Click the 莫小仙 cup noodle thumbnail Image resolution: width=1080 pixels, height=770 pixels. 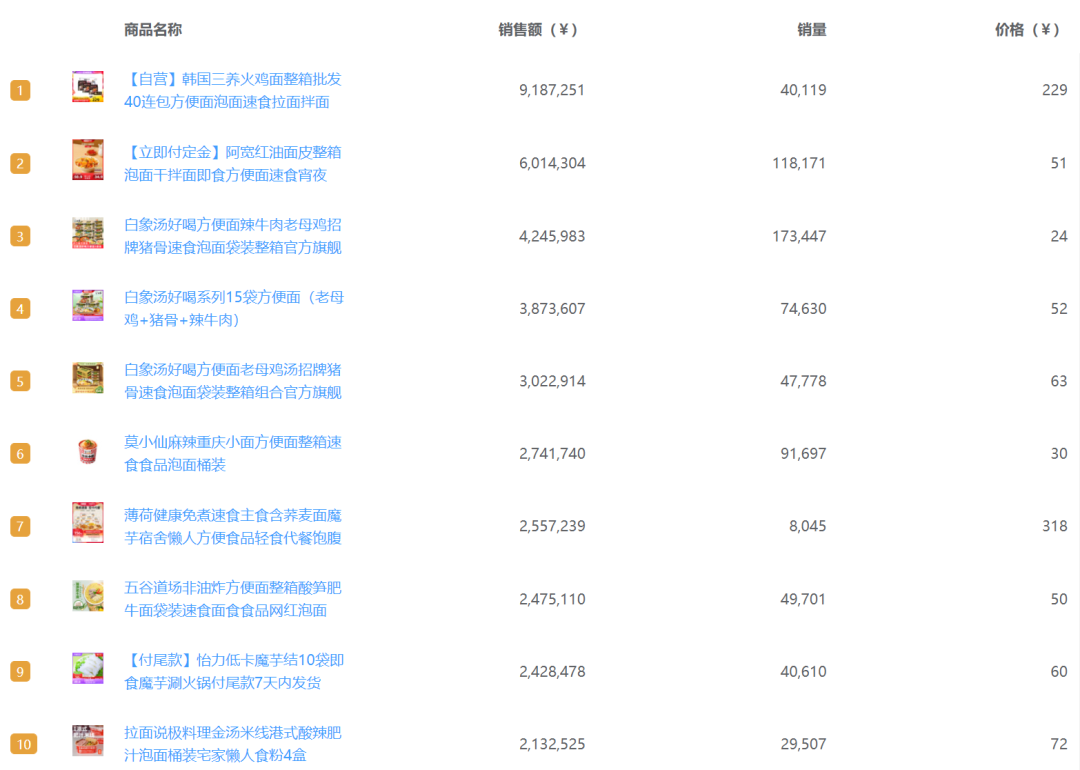(x=88, y=451)
